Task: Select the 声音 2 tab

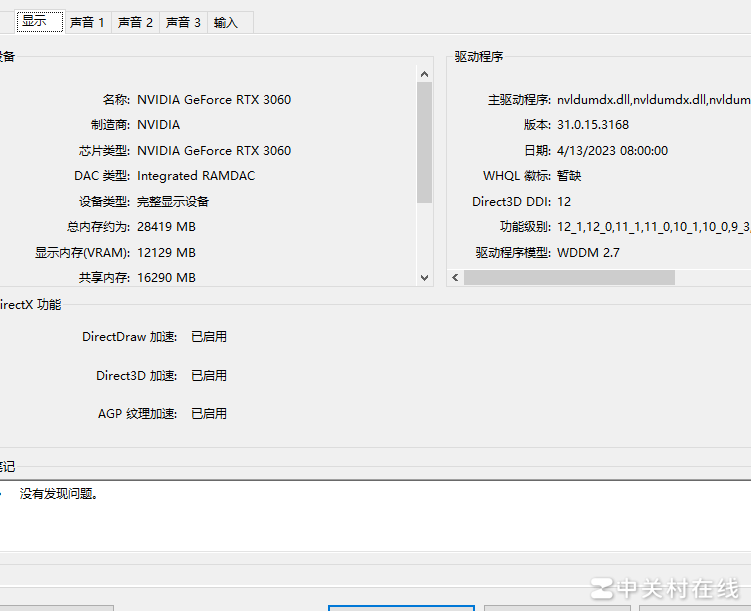Action: (x=135, y=22)
